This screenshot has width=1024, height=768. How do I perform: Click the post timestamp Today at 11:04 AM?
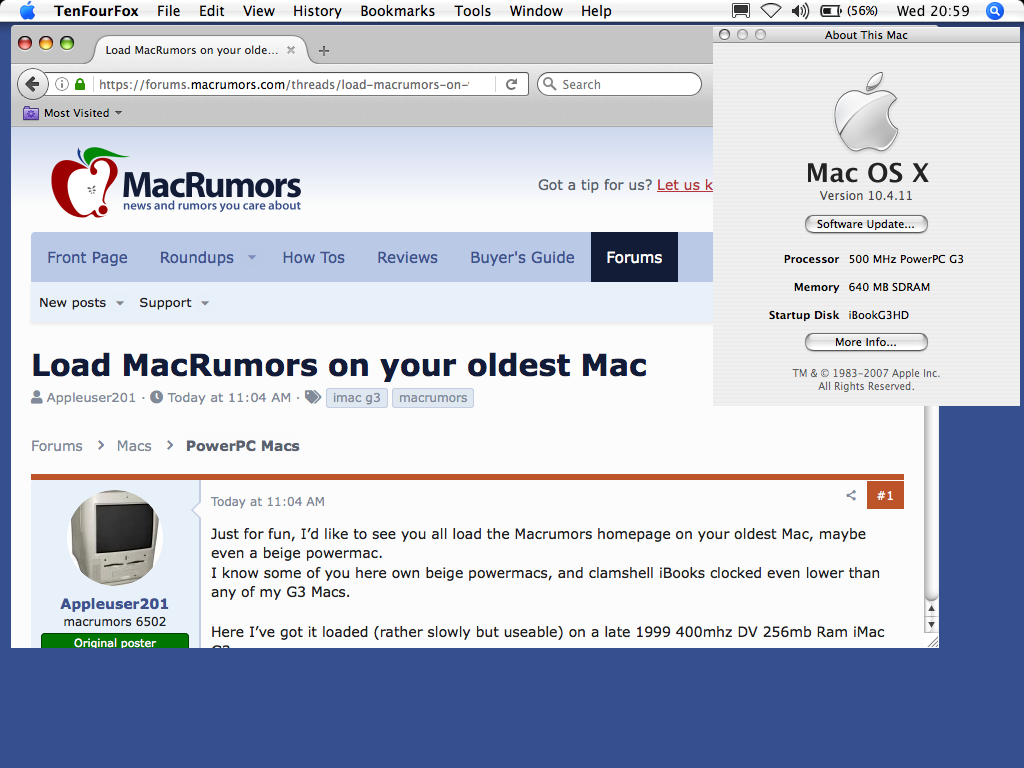pyautogui.click(x=268, y=502)
